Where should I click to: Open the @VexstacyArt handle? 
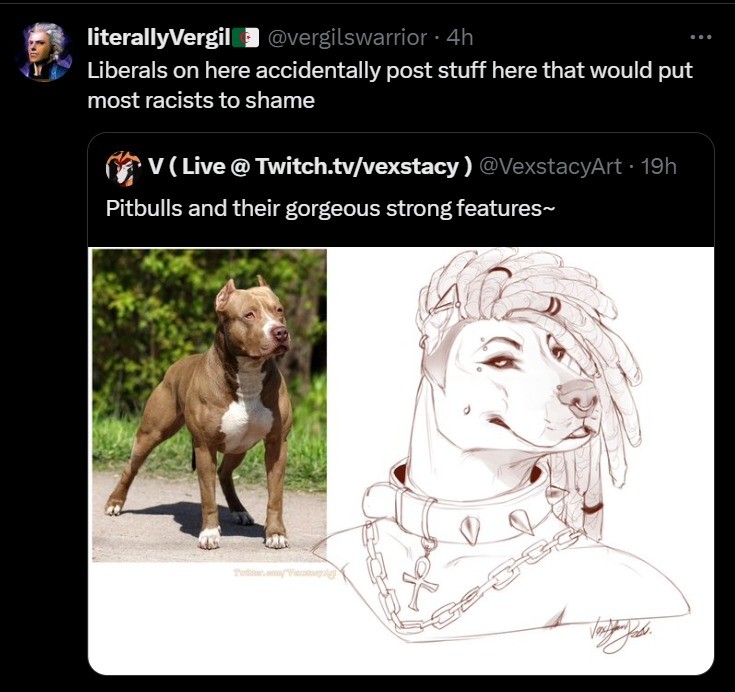click(551, 166)
